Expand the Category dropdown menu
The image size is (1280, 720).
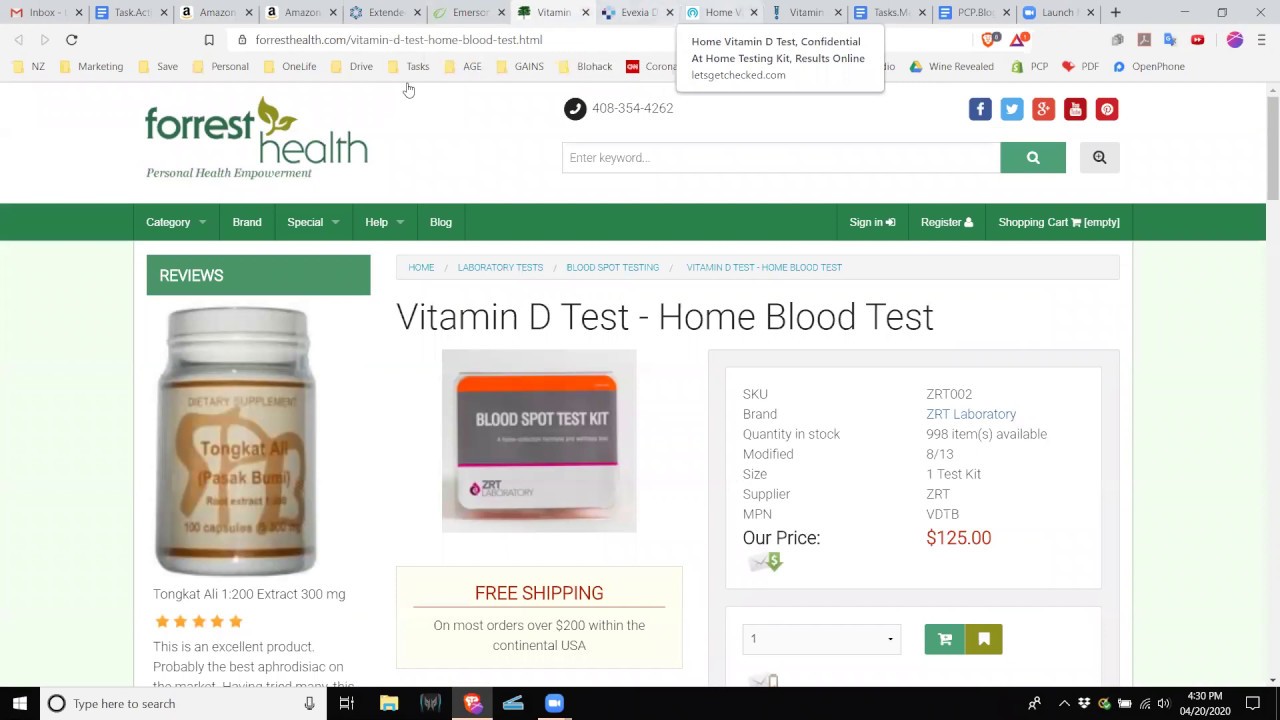pos(176,222)
